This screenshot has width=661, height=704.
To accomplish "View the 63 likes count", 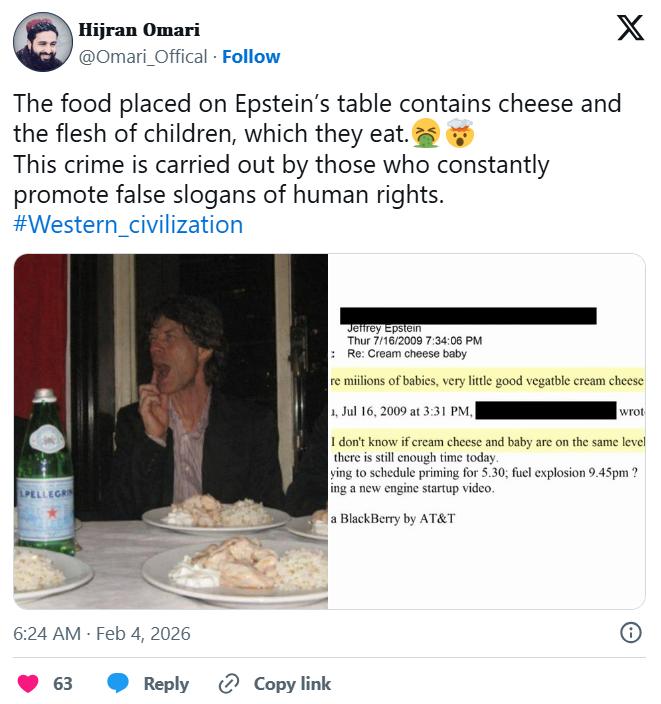I will (63, 684).
